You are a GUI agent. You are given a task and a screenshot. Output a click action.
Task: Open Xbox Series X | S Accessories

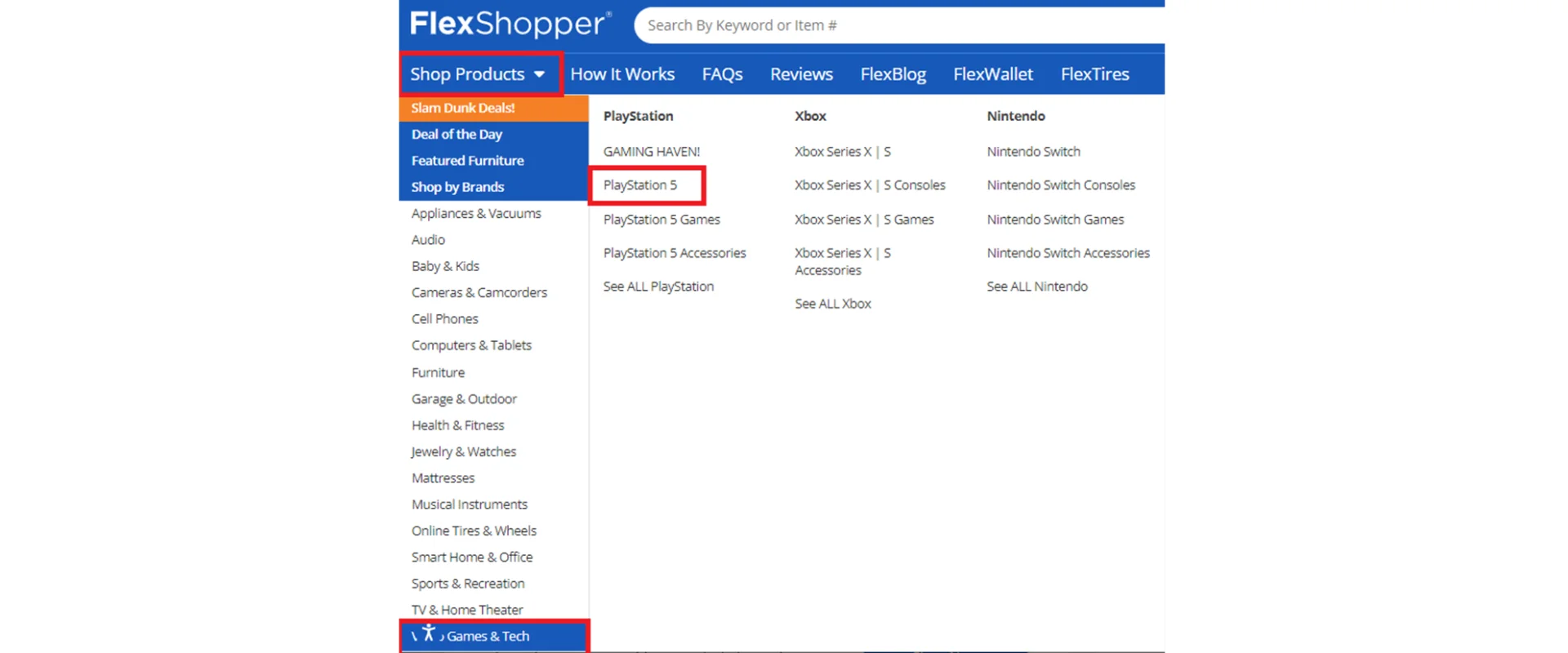[843, 261]
